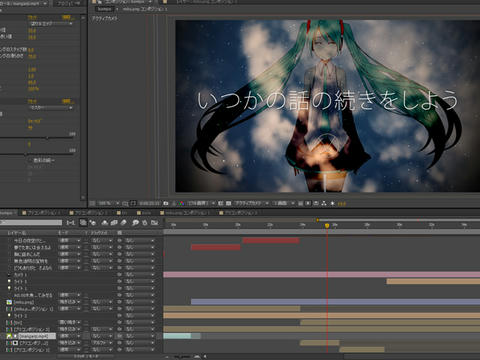This screenshot has height=360, width=480.
Task: Open the fast previews icon in the viewer bar
Action: click(308, 203)
